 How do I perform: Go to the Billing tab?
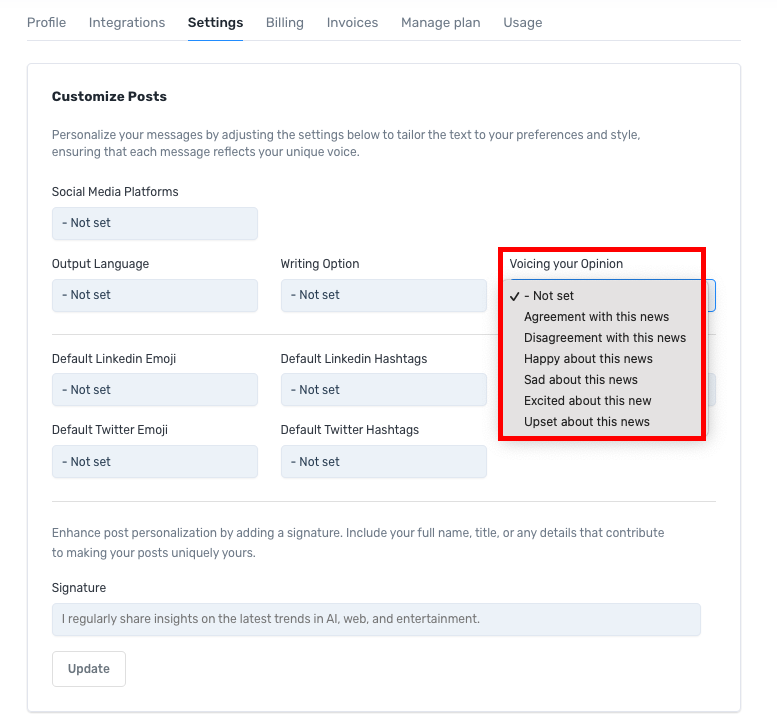point(285,22)
